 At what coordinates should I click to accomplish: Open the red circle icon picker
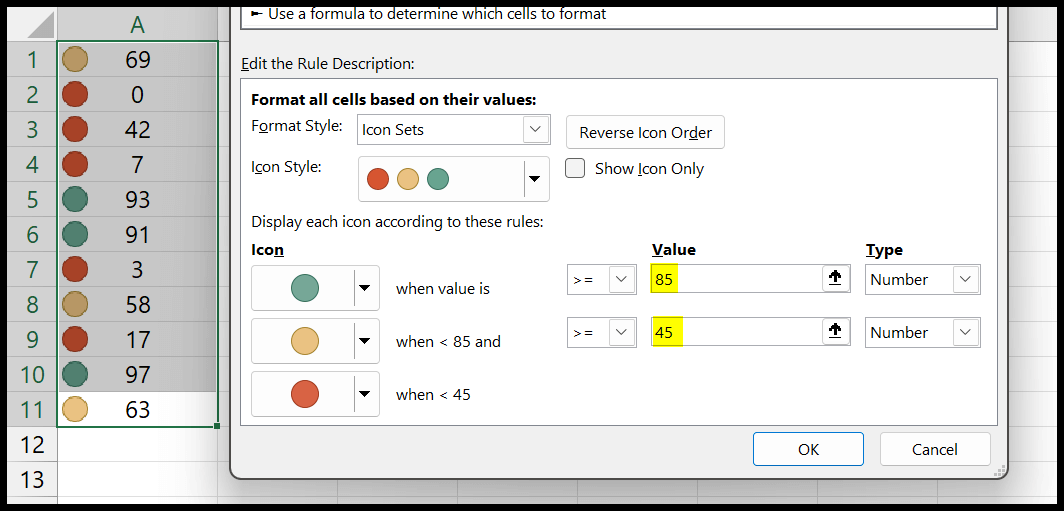pos(366,394)
